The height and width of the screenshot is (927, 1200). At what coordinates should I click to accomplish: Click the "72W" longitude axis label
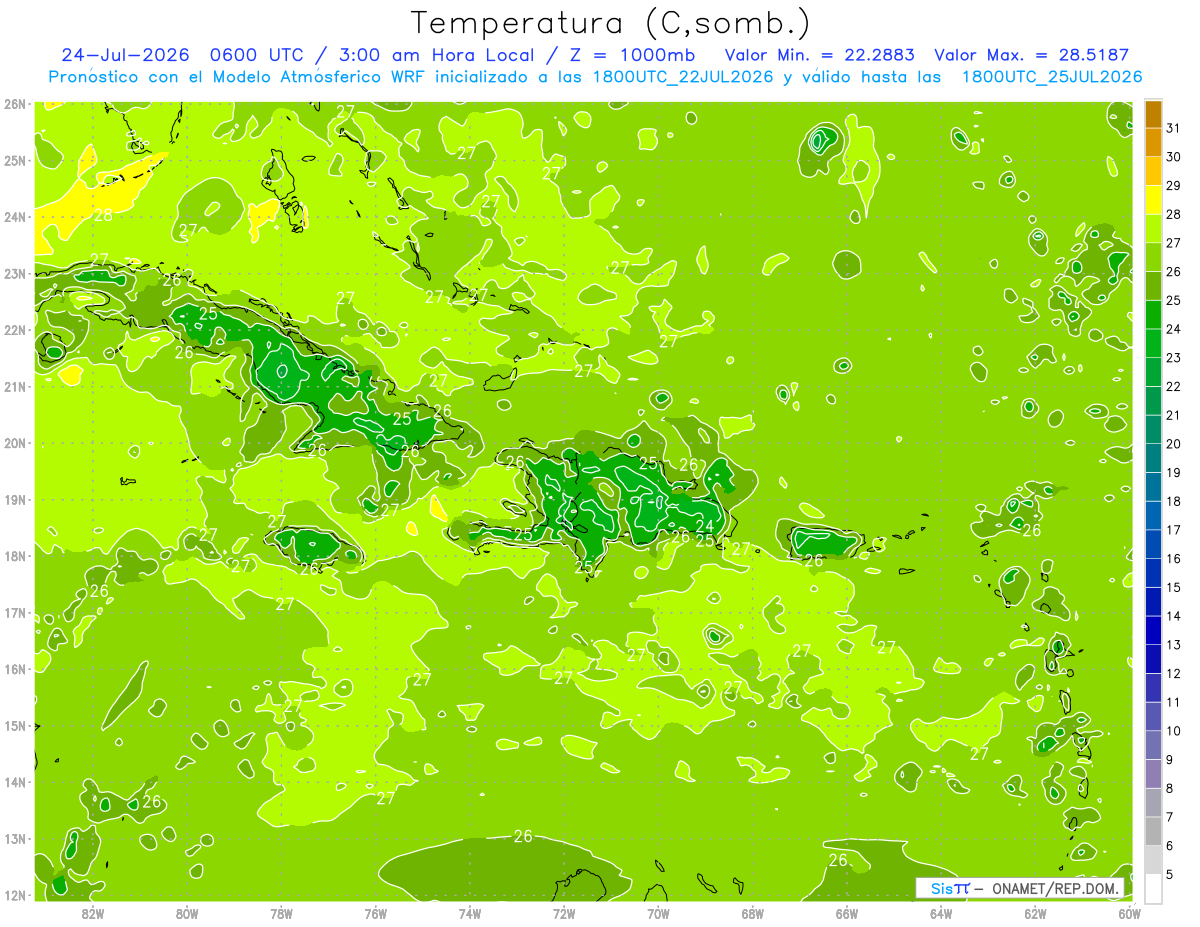[x=564, y=913]
